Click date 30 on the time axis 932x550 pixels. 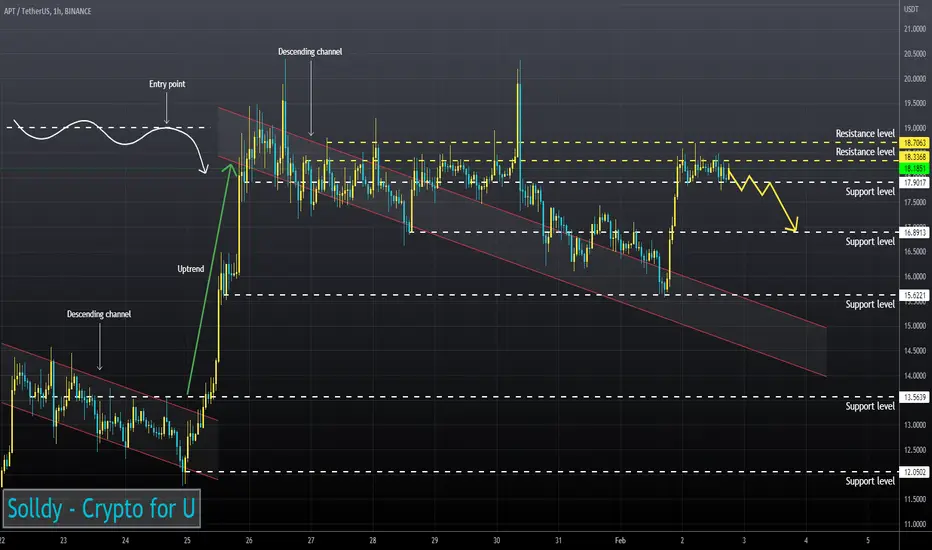pyautogui.click(x=496, y=540)
